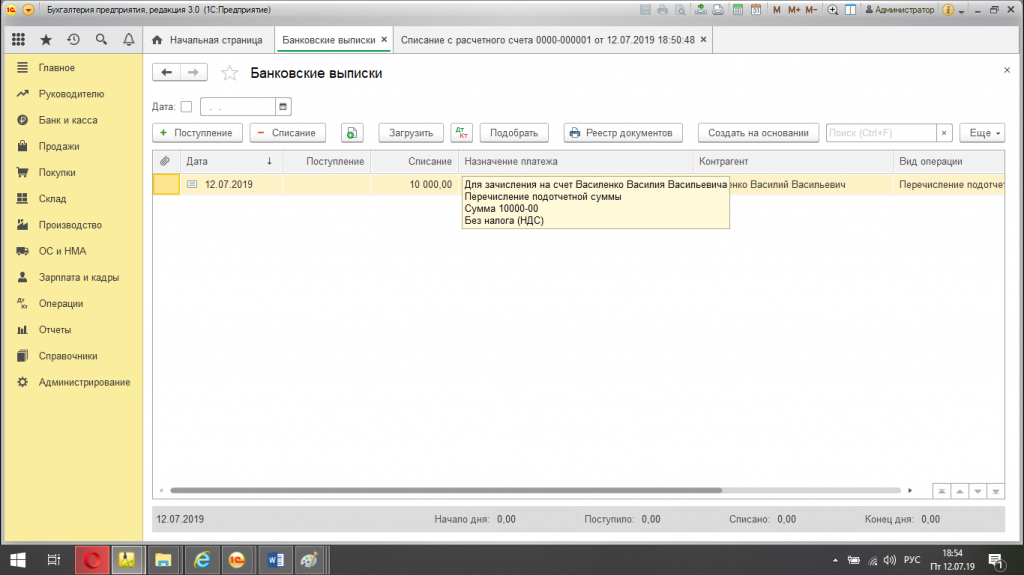Show Дт/Кт postings icon
The image size is (1024, 575).
[461, 133]
